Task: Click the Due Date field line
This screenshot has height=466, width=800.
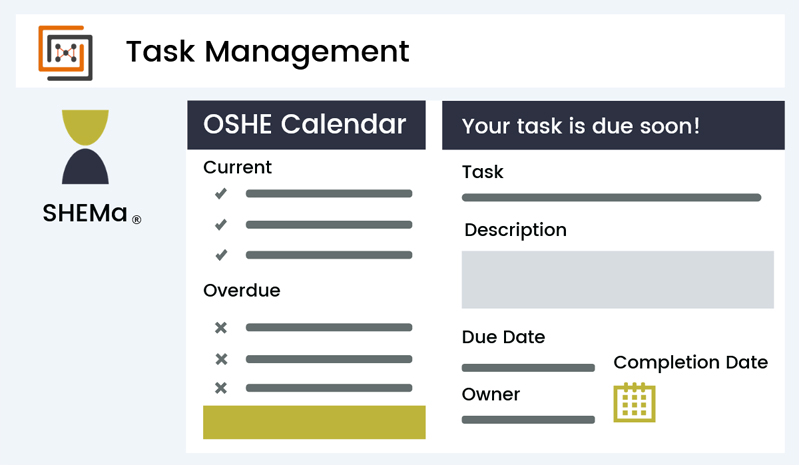Action: (528, 367)
